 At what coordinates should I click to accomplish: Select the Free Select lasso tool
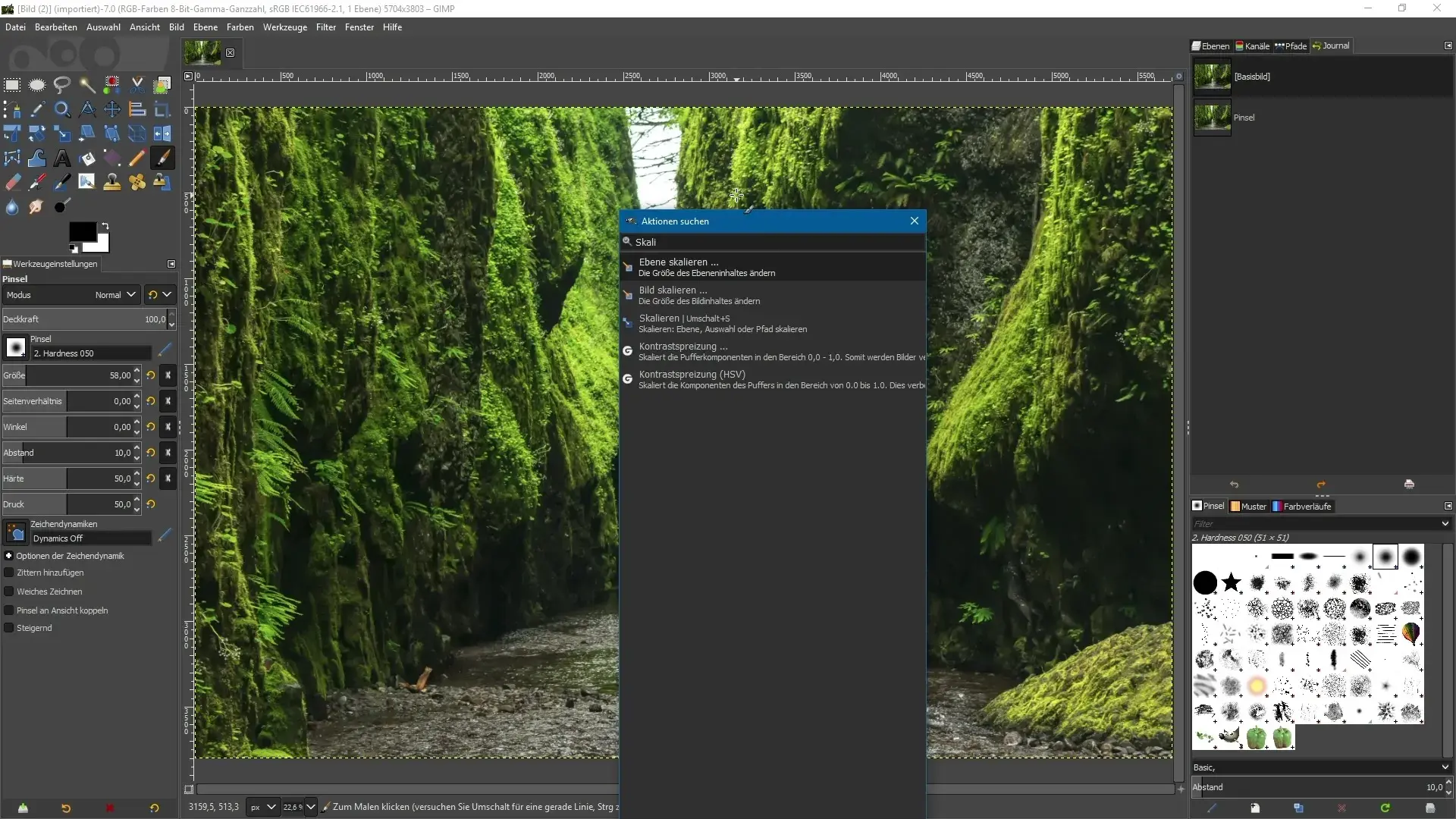pos(62,85)
